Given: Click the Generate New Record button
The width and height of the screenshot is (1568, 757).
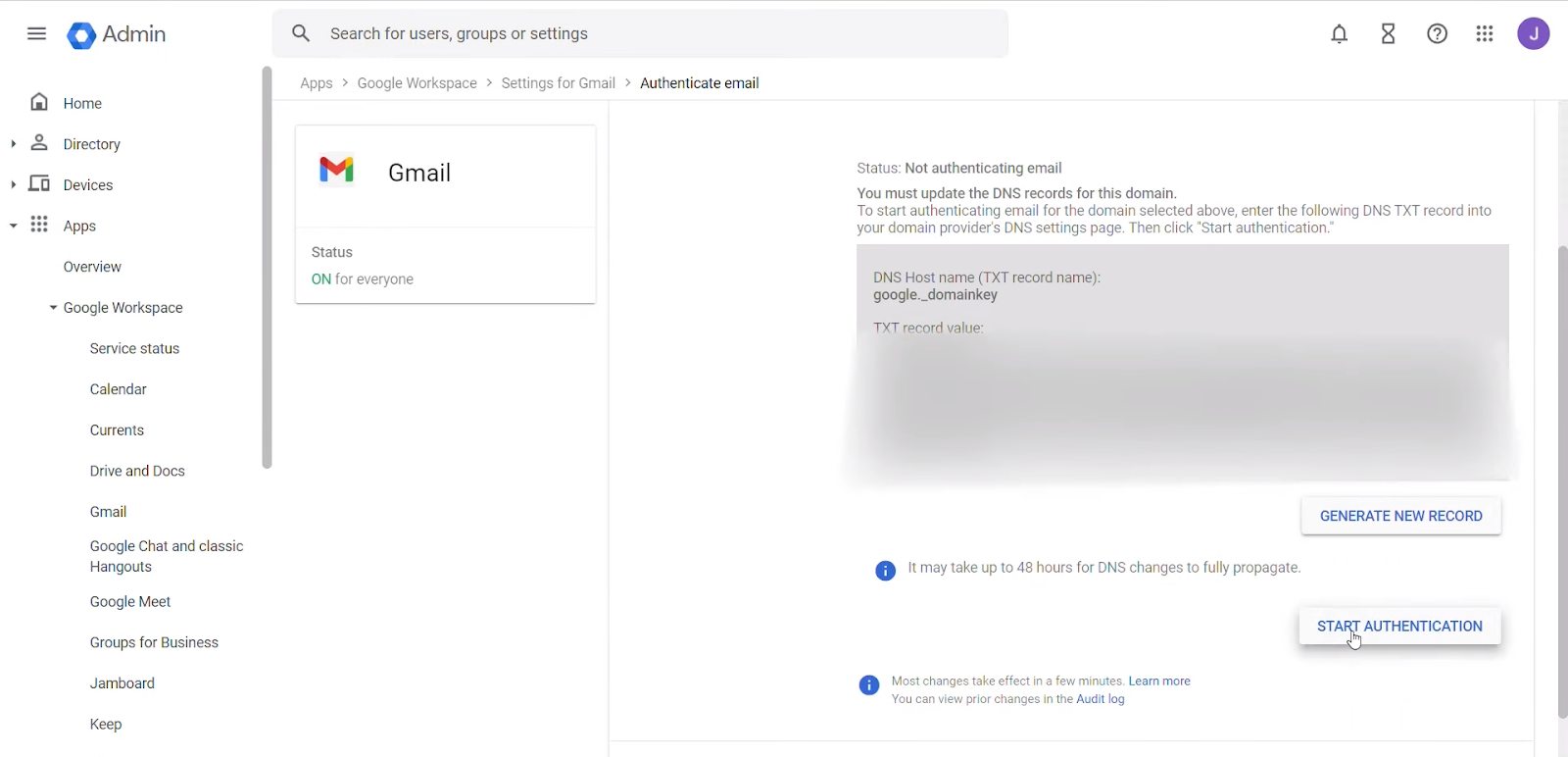Looking at the screenshot, I should [x=1401, y=516].
